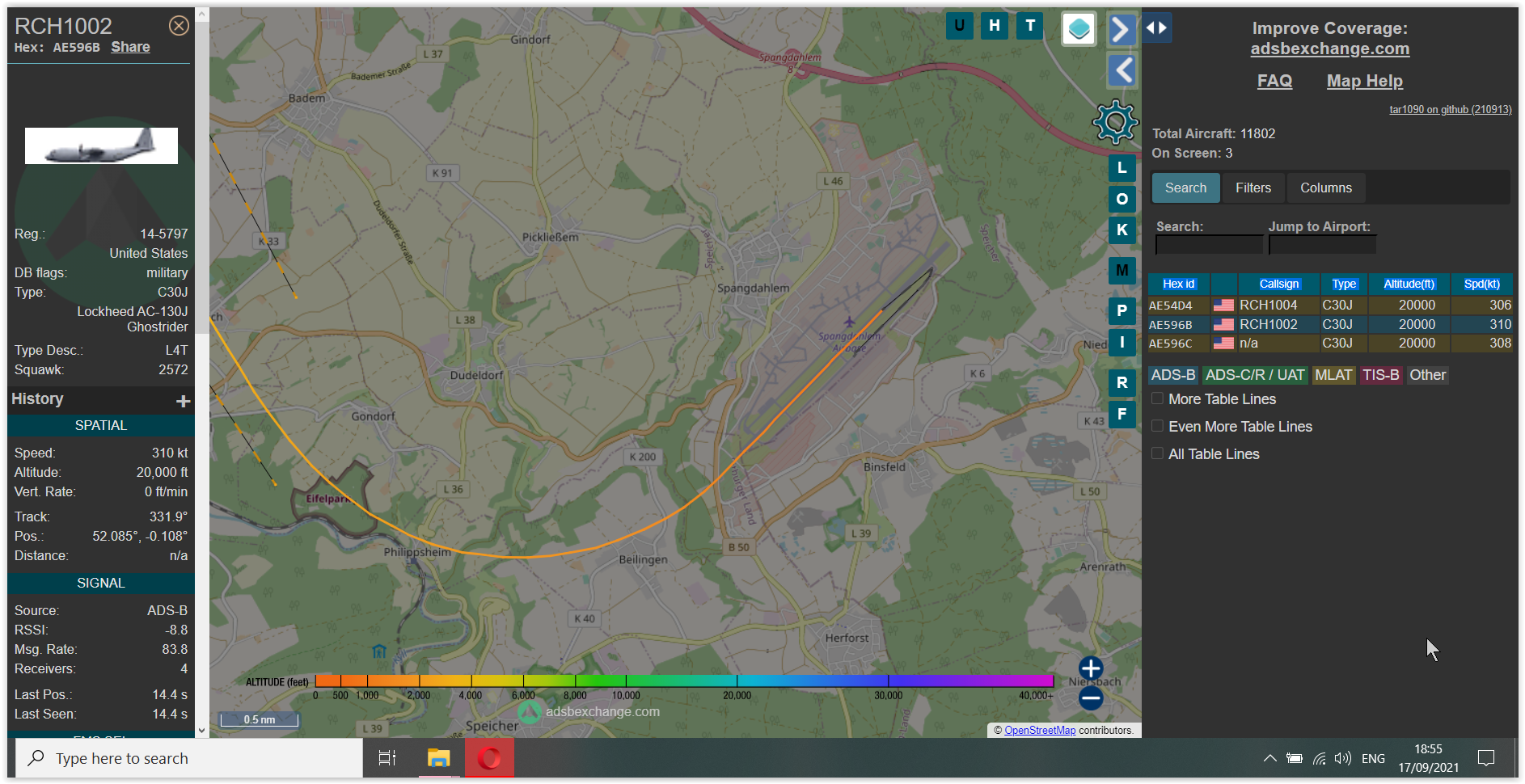Enable All Table Lines checkbox

click(1157, 453)
